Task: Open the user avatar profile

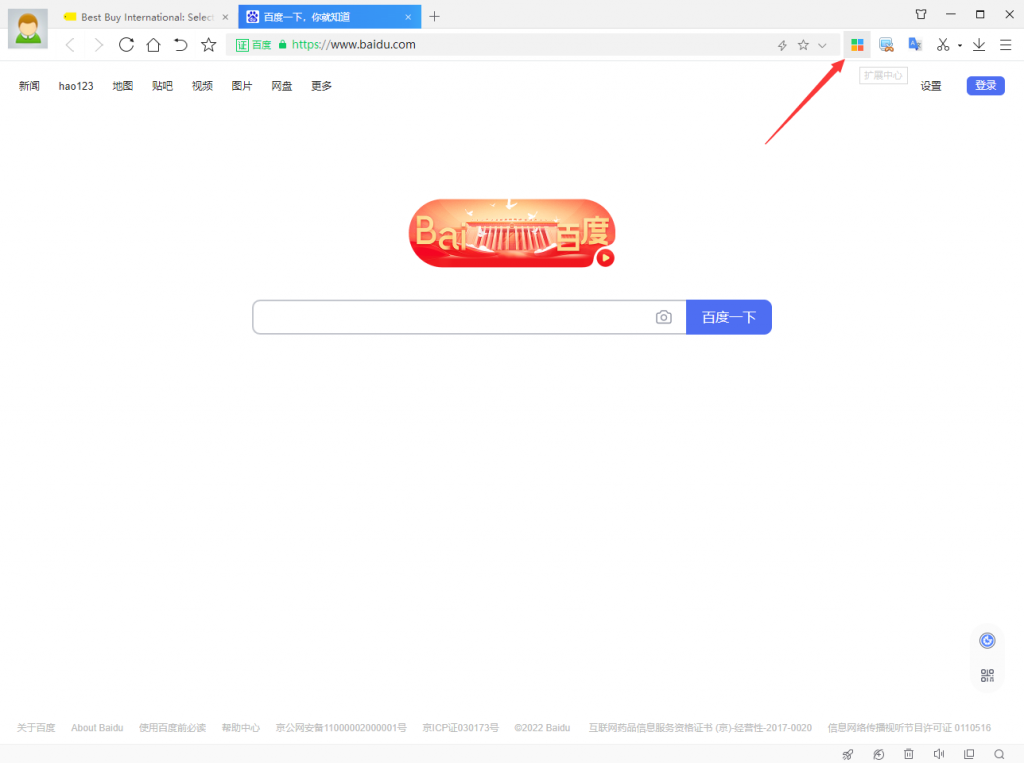Action: coord(27,29)
